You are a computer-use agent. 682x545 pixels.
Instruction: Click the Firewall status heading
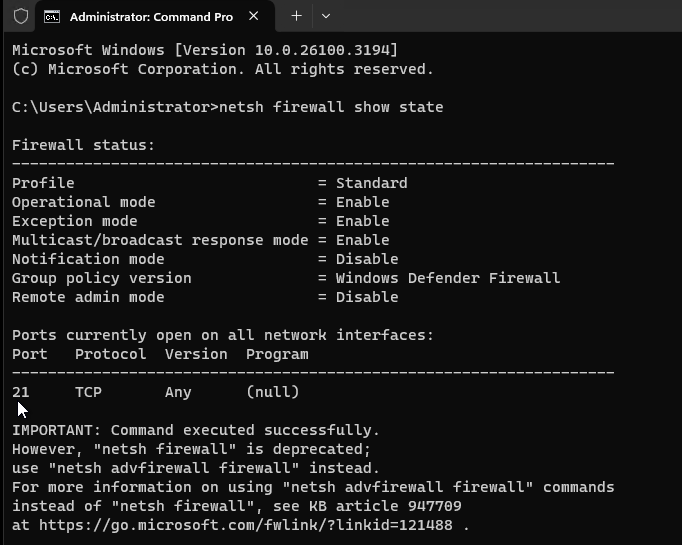84,145
